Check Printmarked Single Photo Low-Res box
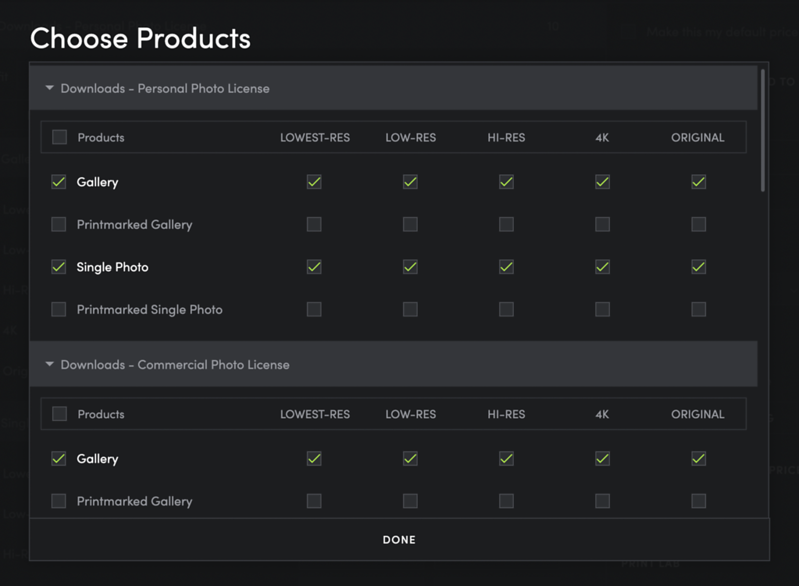The width and height of the screenshot is (799, 586). (x=410, y=309)
